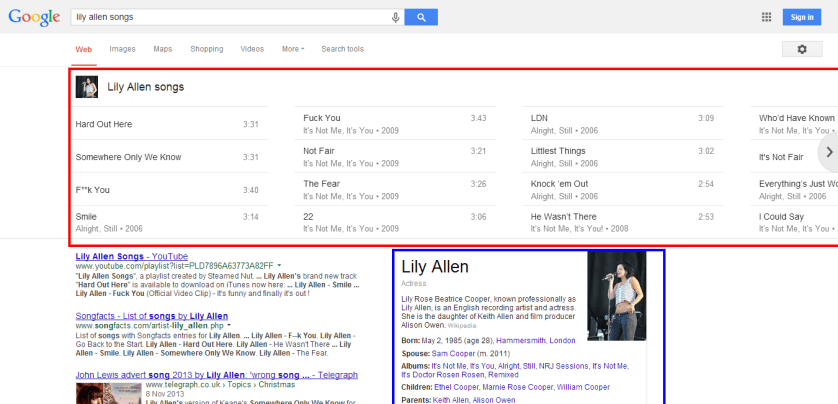Click the Wikipedia source link
Viewport: 838px width, 404px height.
pyautogui.click(x=461, y=325)
